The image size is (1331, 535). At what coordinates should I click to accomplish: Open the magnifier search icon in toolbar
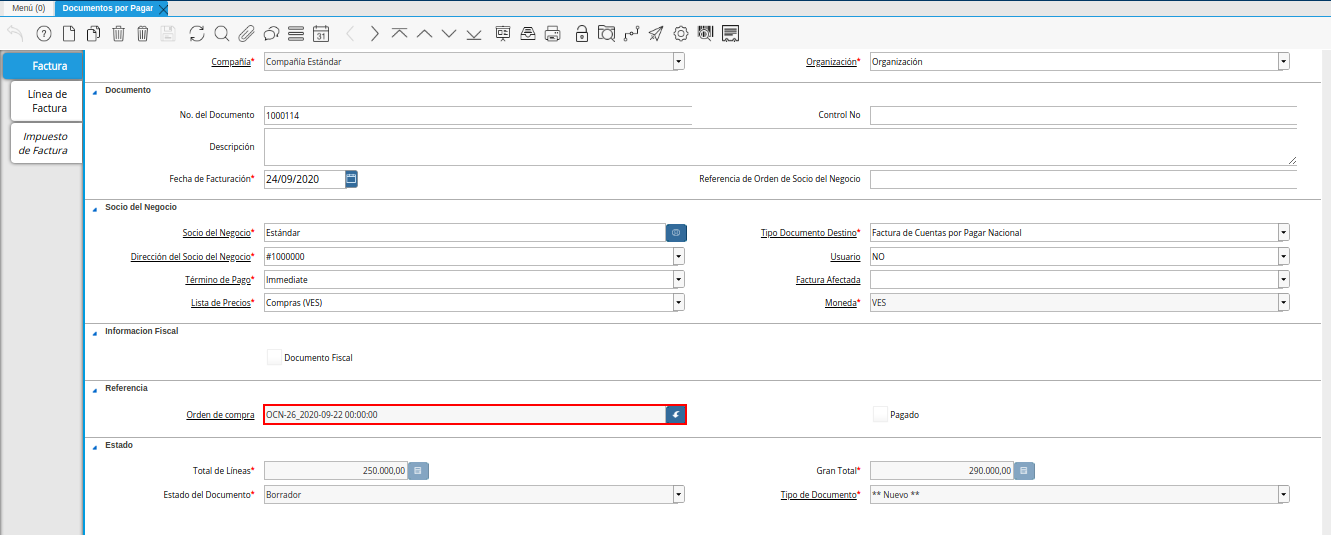[222, 34]
